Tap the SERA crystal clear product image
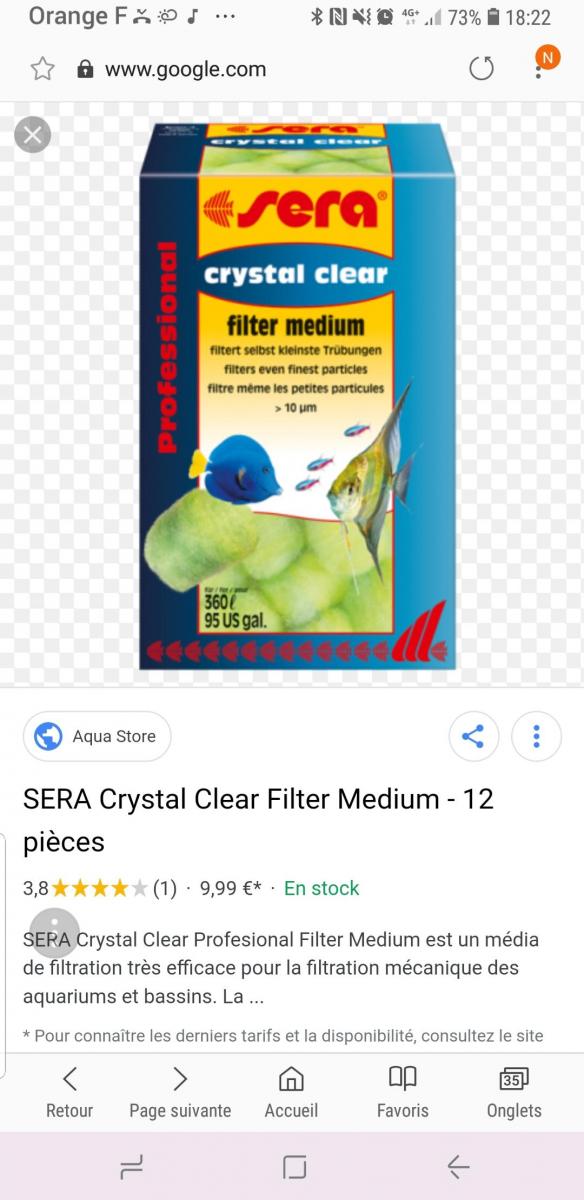Image resolution: width=584 pixels, height=1200 pixels. click(x=297, y=395)
